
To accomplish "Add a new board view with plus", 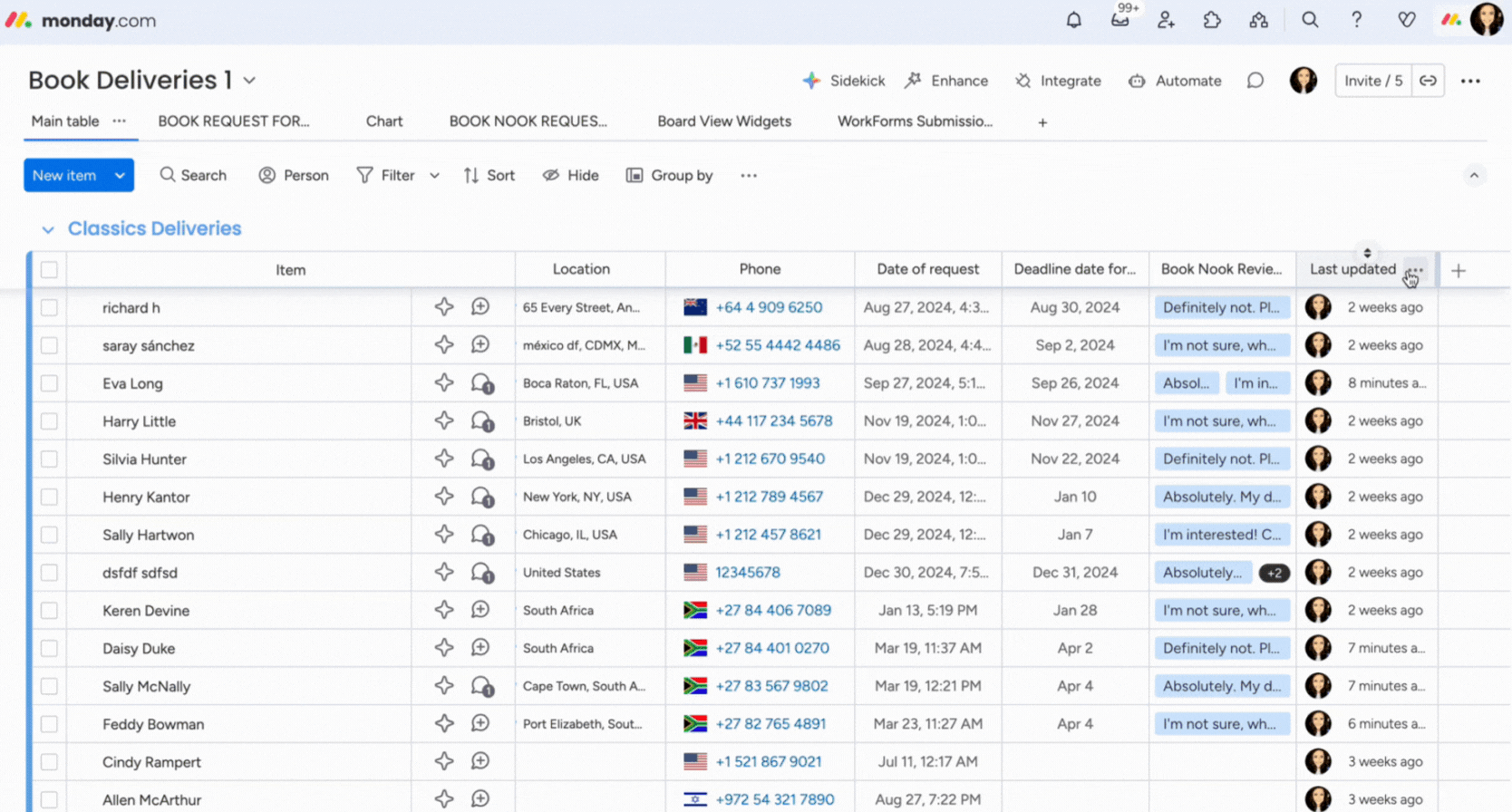I will tap(1042, 122).
